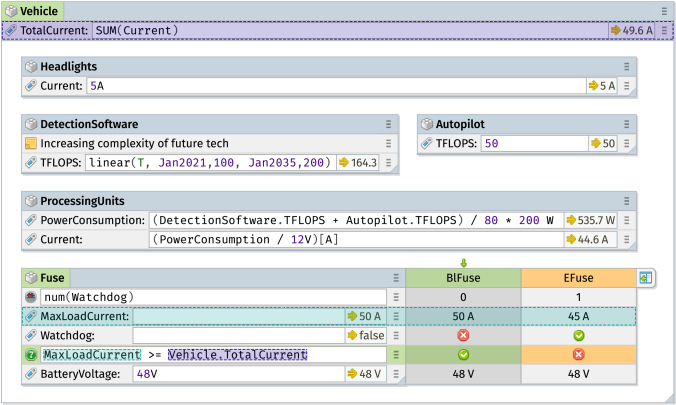
Task: Open the Watchdog row menu handle
Action: tap(396, 335)
